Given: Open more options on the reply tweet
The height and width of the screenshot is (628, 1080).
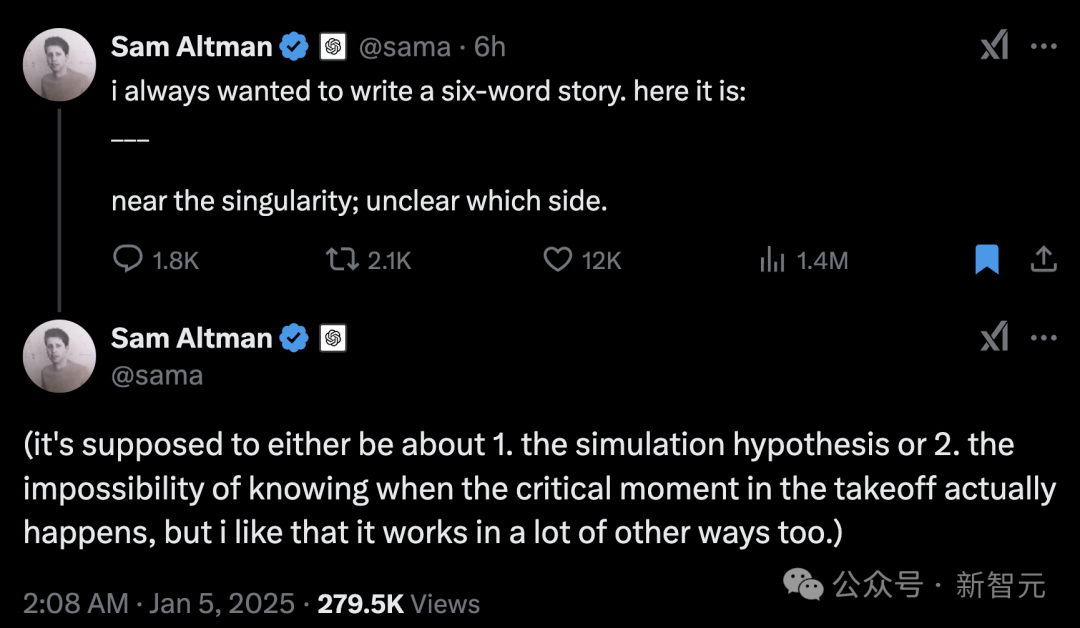Looking at the screenshot, I should [x=1043, y=339].
